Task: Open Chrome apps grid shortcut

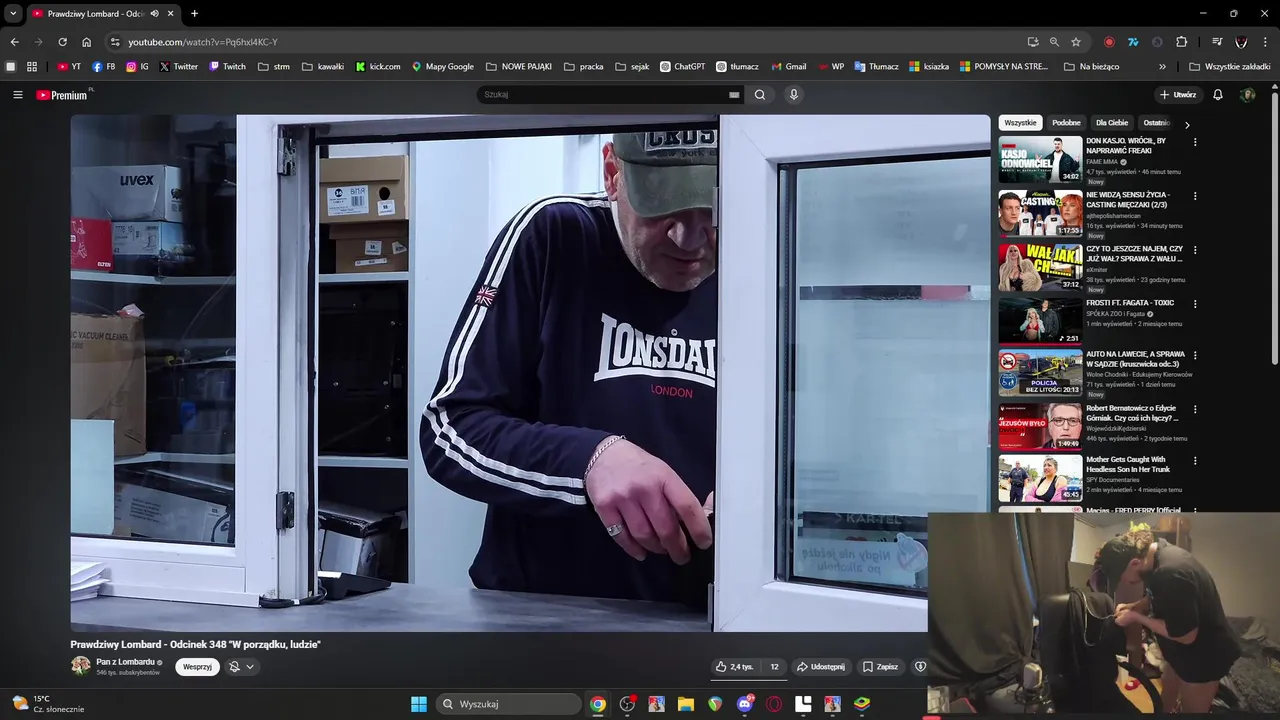Action: coord(32,67)
